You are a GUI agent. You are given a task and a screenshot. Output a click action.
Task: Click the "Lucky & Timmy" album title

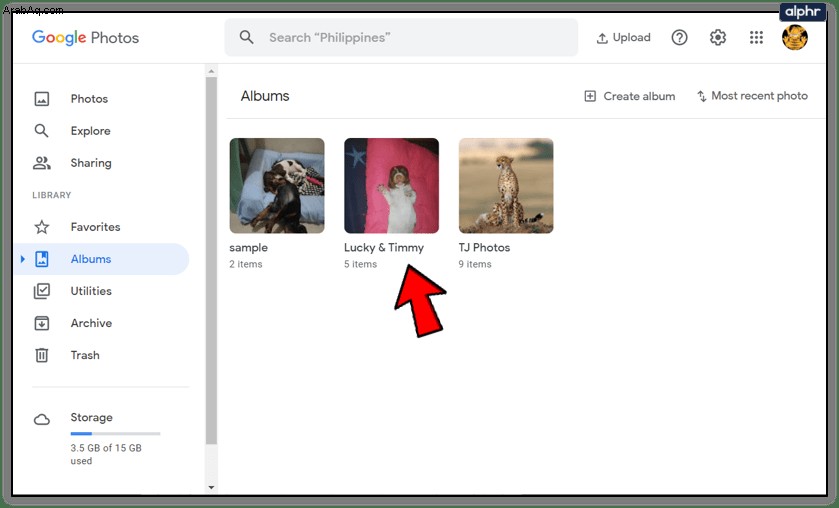click(x=384, y=248)
